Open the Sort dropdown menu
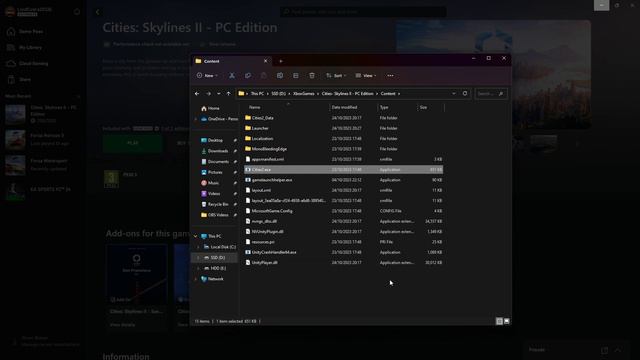The width and height of the screenshot is (640, 360). [336, 76]
